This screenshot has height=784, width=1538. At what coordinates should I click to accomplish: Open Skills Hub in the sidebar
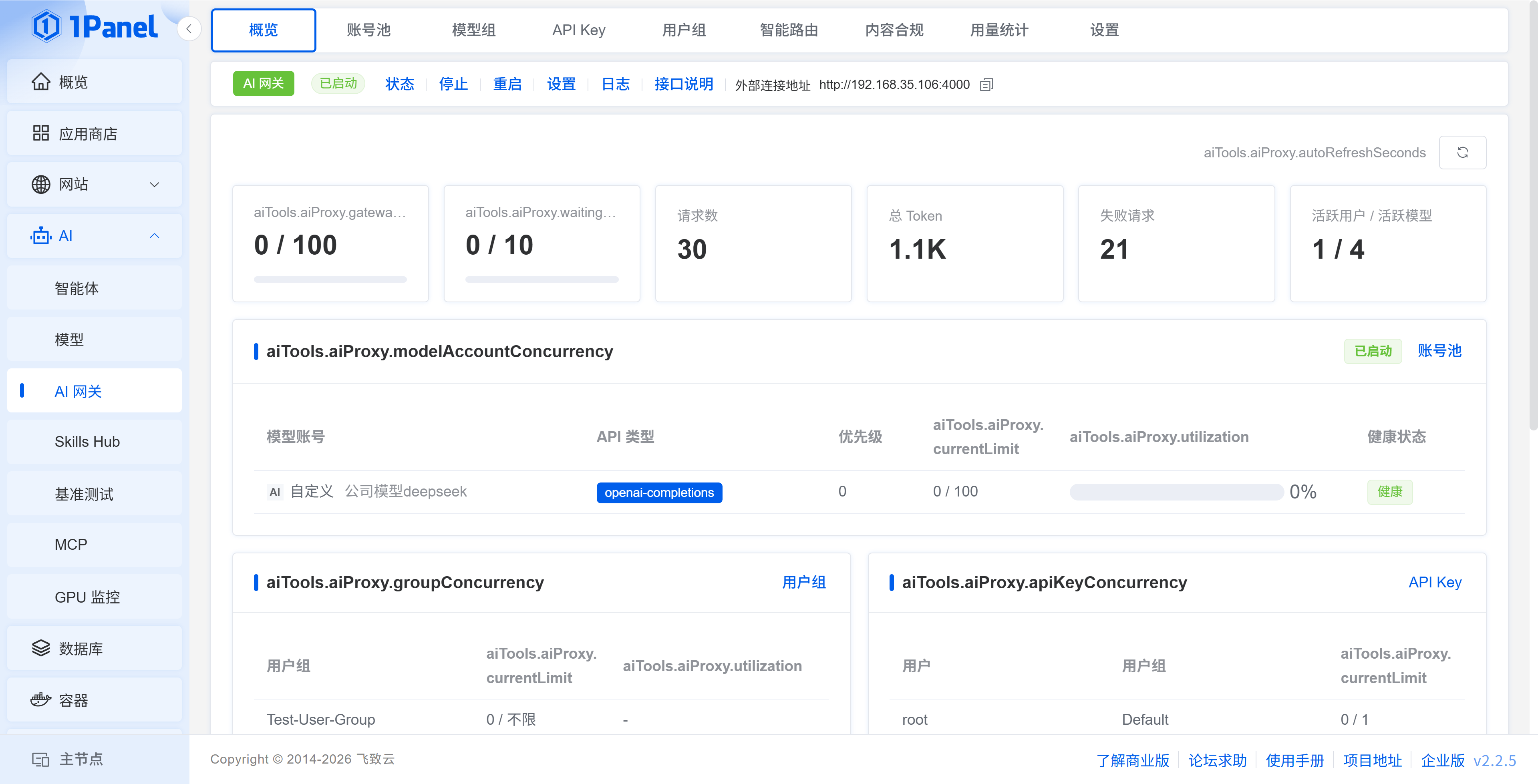pyautogui.click(x=95, y=442)
